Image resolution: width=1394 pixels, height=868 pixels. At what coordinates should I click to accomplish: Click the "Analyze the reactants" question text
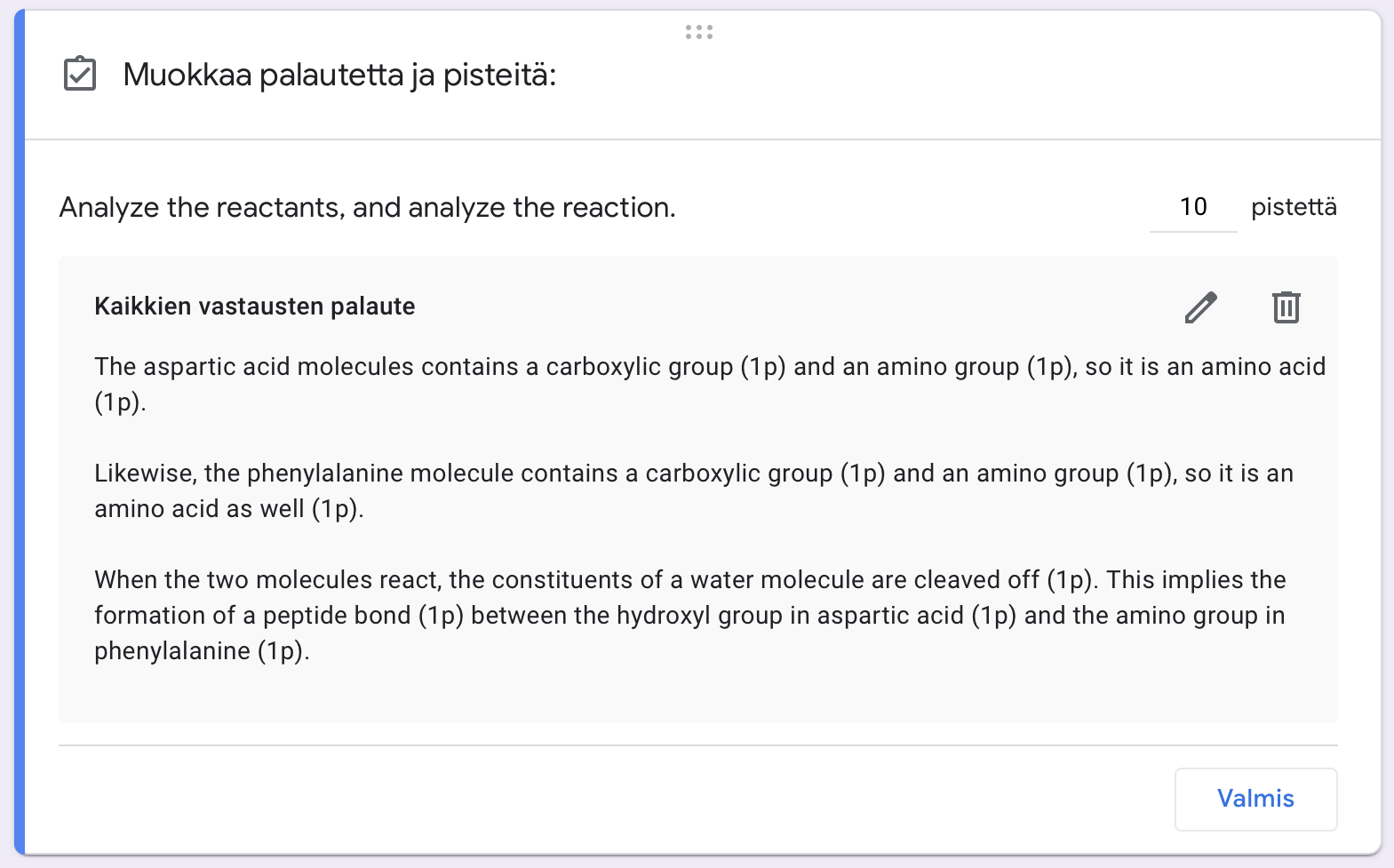[367, 207]
